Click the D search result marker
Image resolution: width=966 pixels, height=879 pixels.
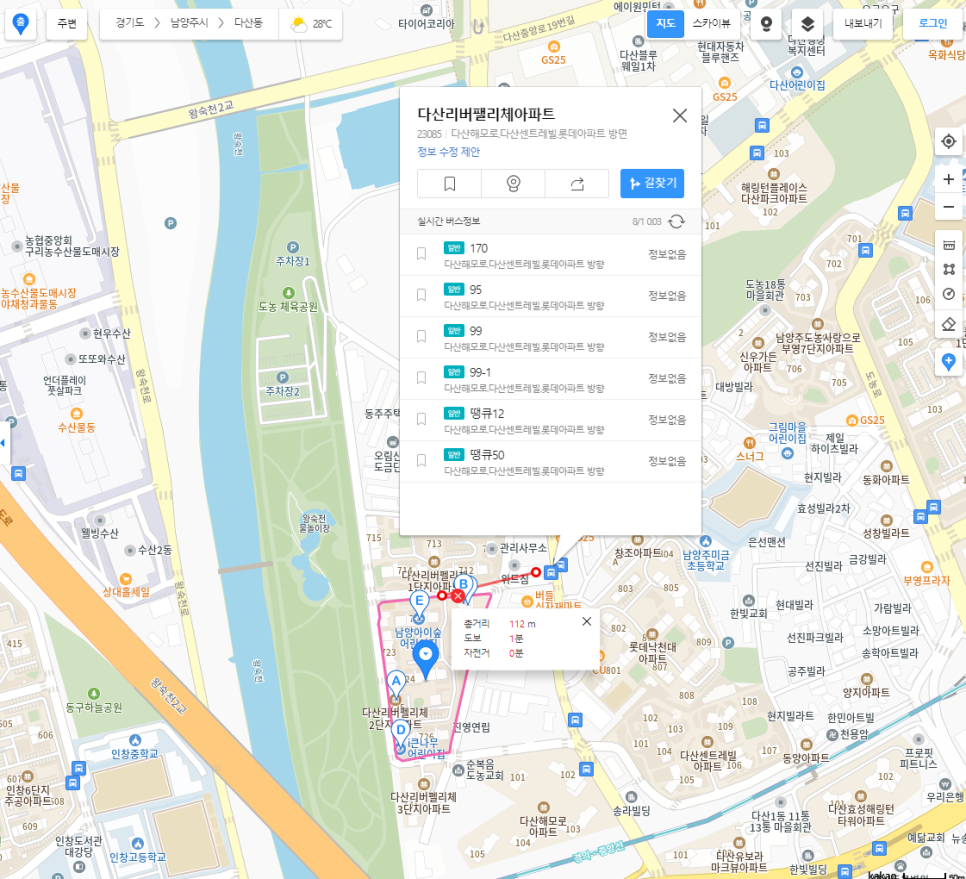coord(401,734)
